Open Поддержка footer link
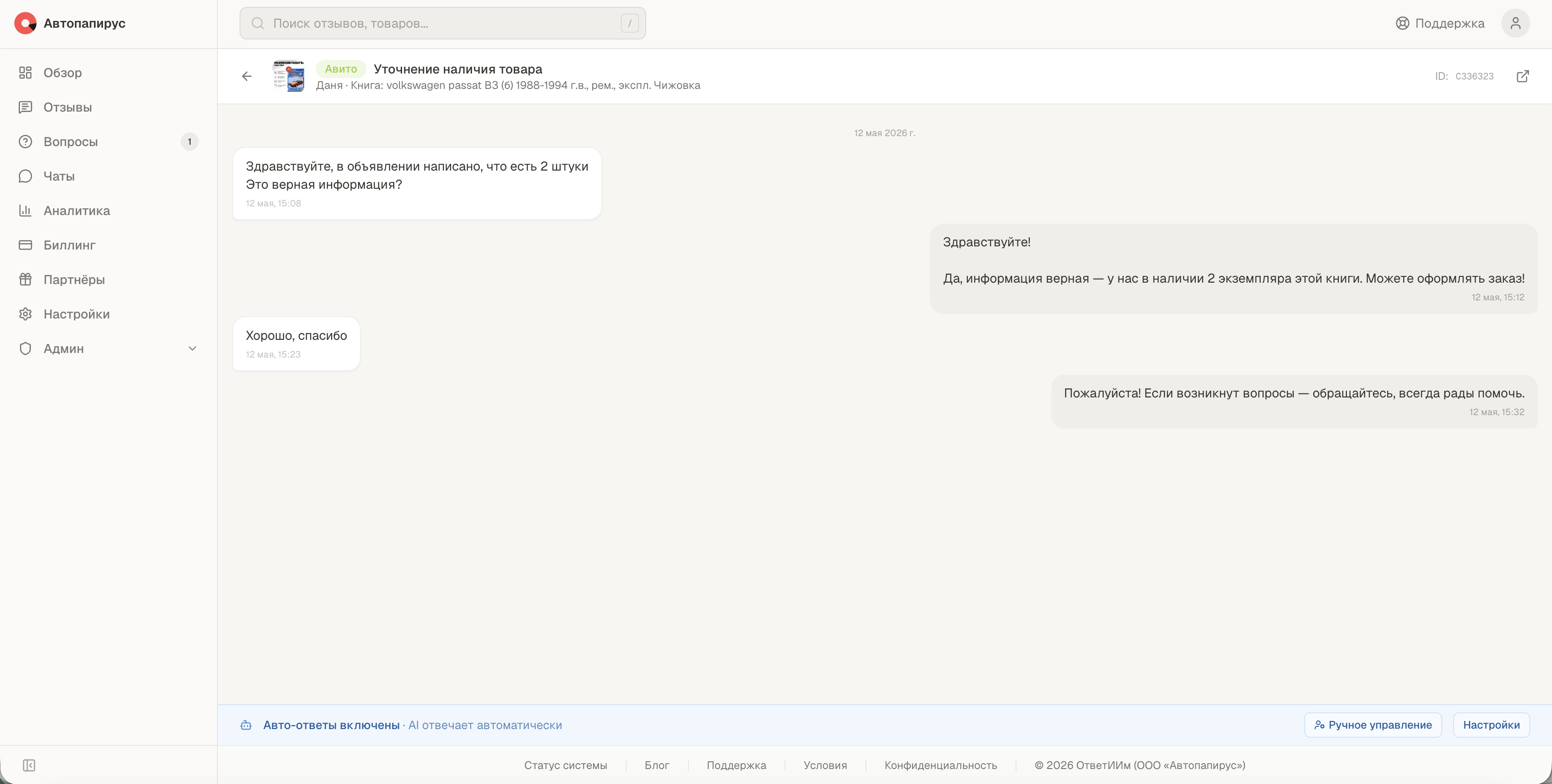 pyautogui.click(x=736, y=765)
